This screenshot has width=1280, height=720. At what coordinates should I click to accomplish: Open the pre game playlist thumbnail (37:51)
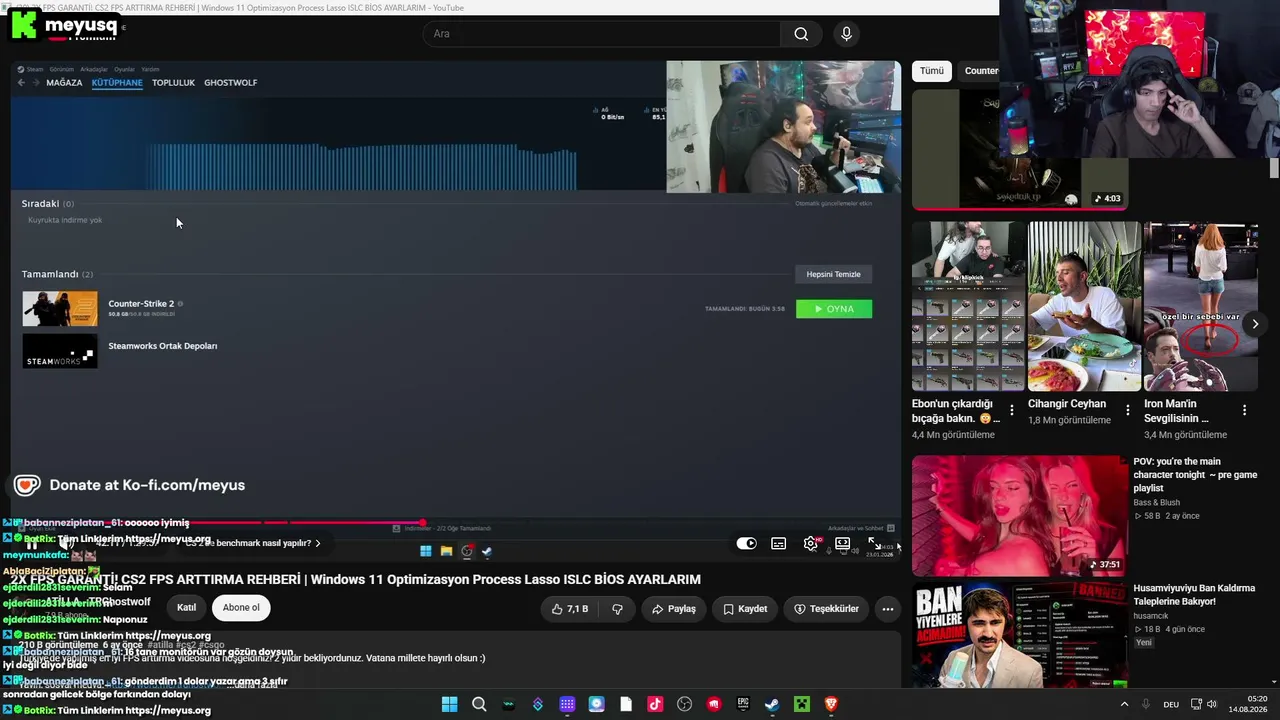click(x=1020, y=516)
